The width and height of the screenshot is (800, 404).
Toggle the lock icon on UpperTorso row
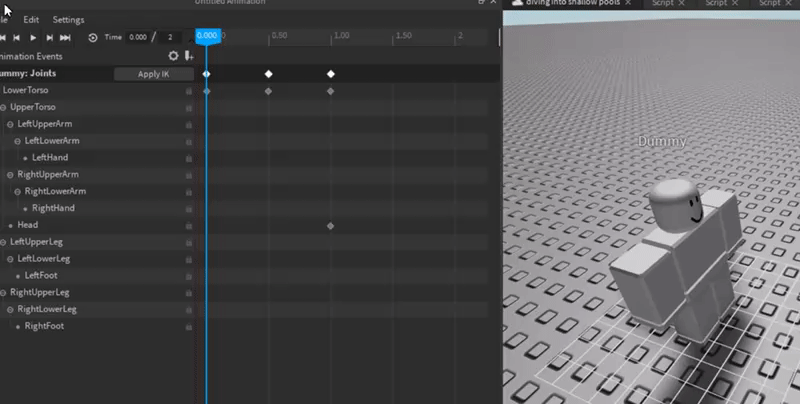coord(189,108)
